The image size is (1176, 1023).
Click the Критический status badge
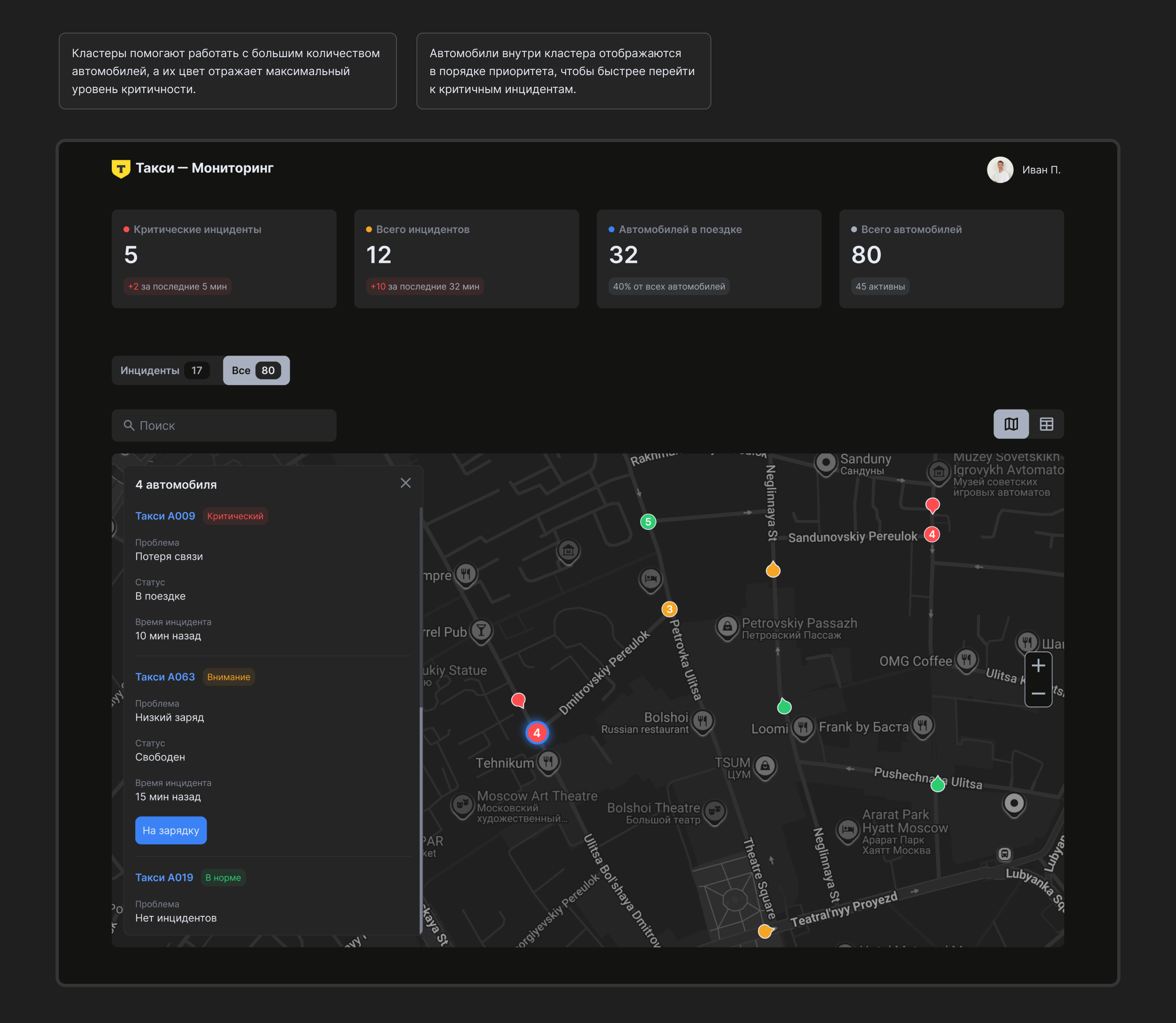tap(235, 516)
